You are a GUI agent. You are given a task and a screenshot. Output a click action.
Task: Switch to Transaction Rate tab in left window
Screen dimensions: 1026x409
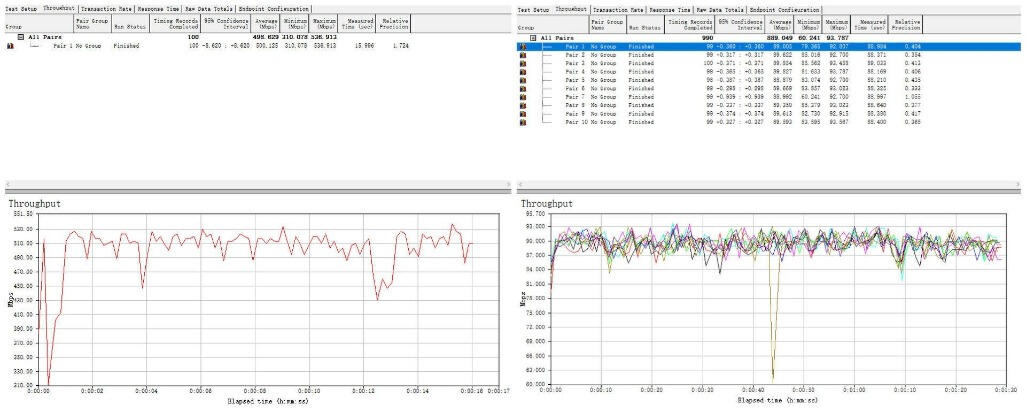click(107, 9)
